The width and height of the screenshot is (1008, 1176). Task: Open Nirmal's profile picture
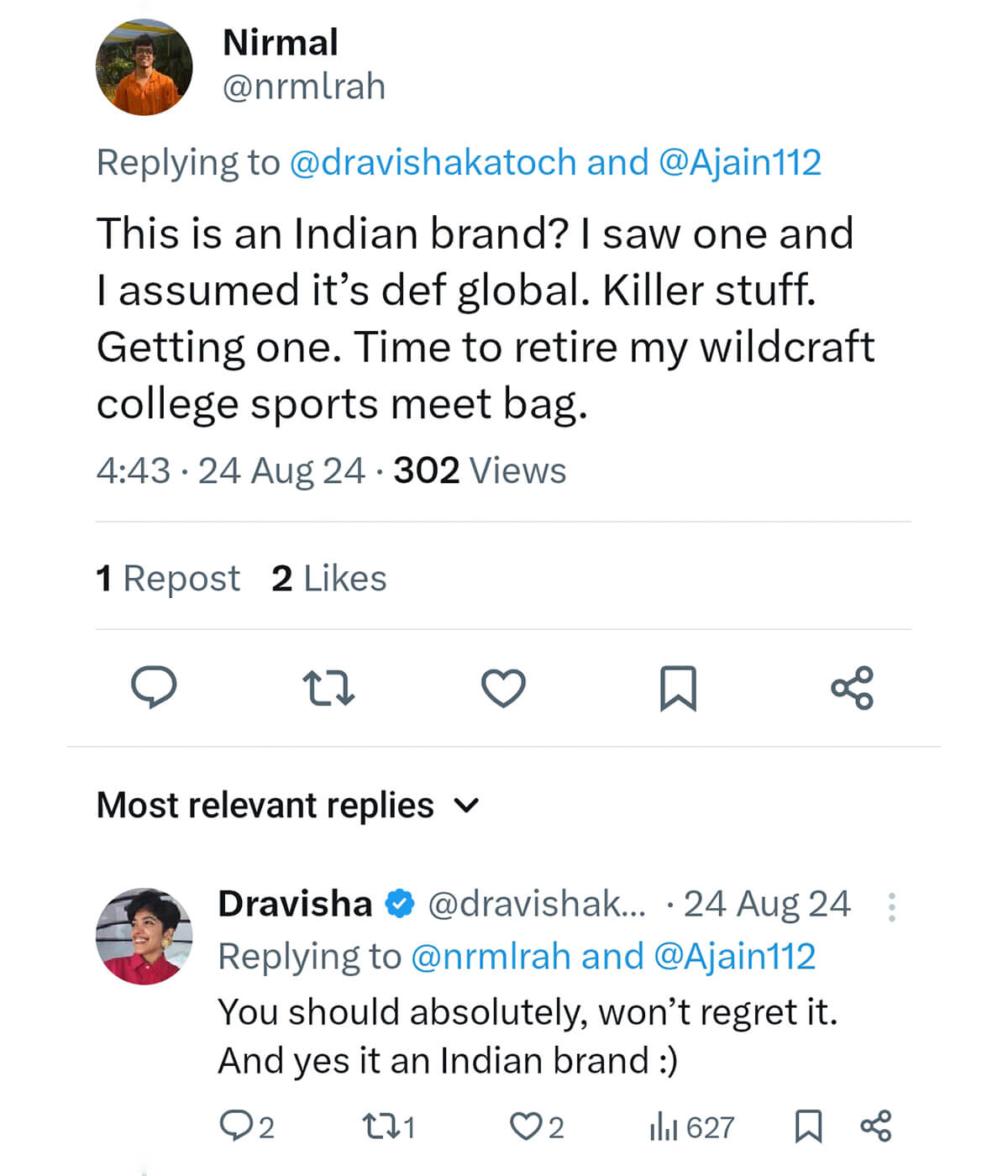coord(144,67)
